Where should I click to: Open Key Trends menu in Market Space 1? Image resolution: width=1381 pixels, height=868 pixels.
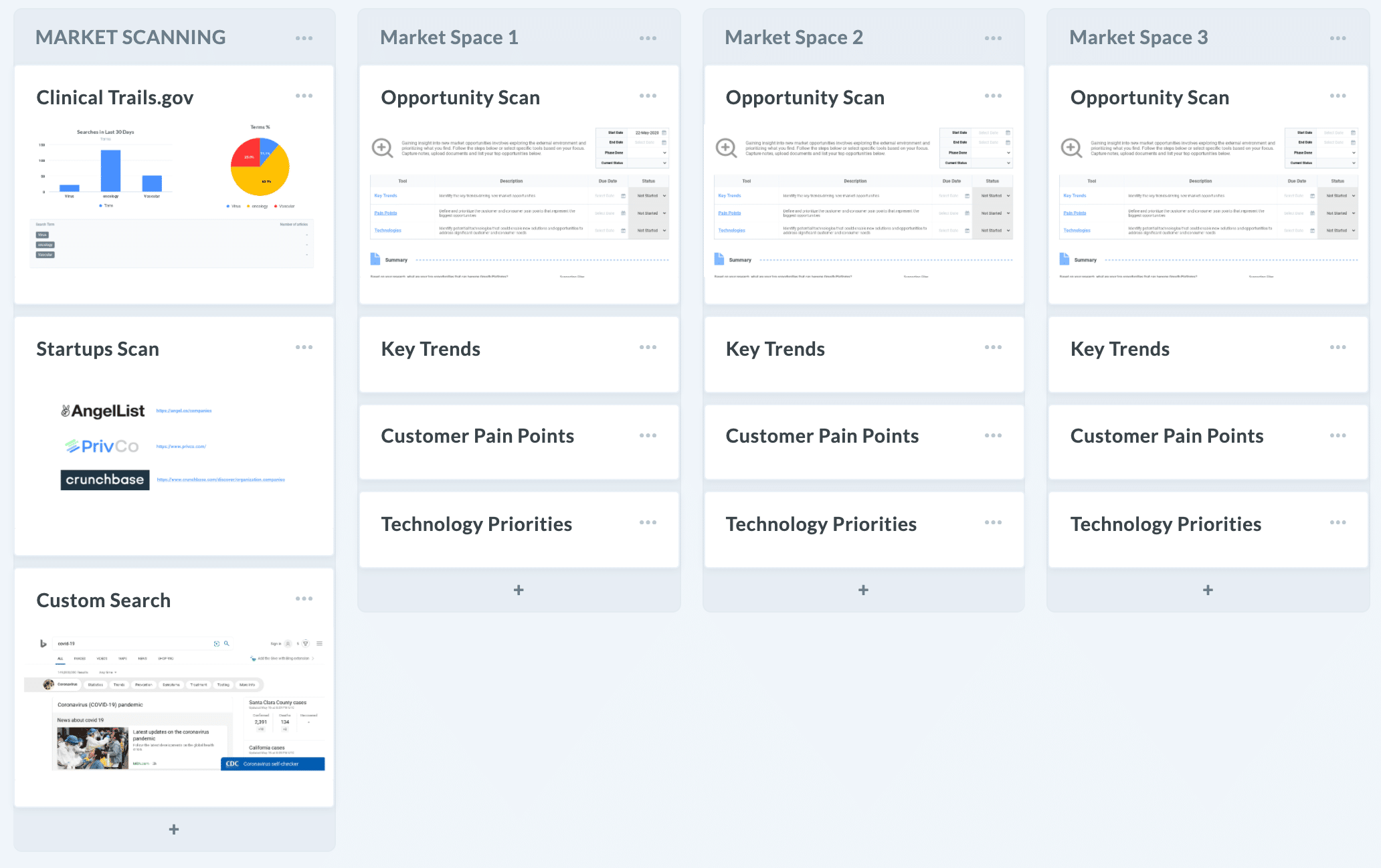click(x=648, y=347)
